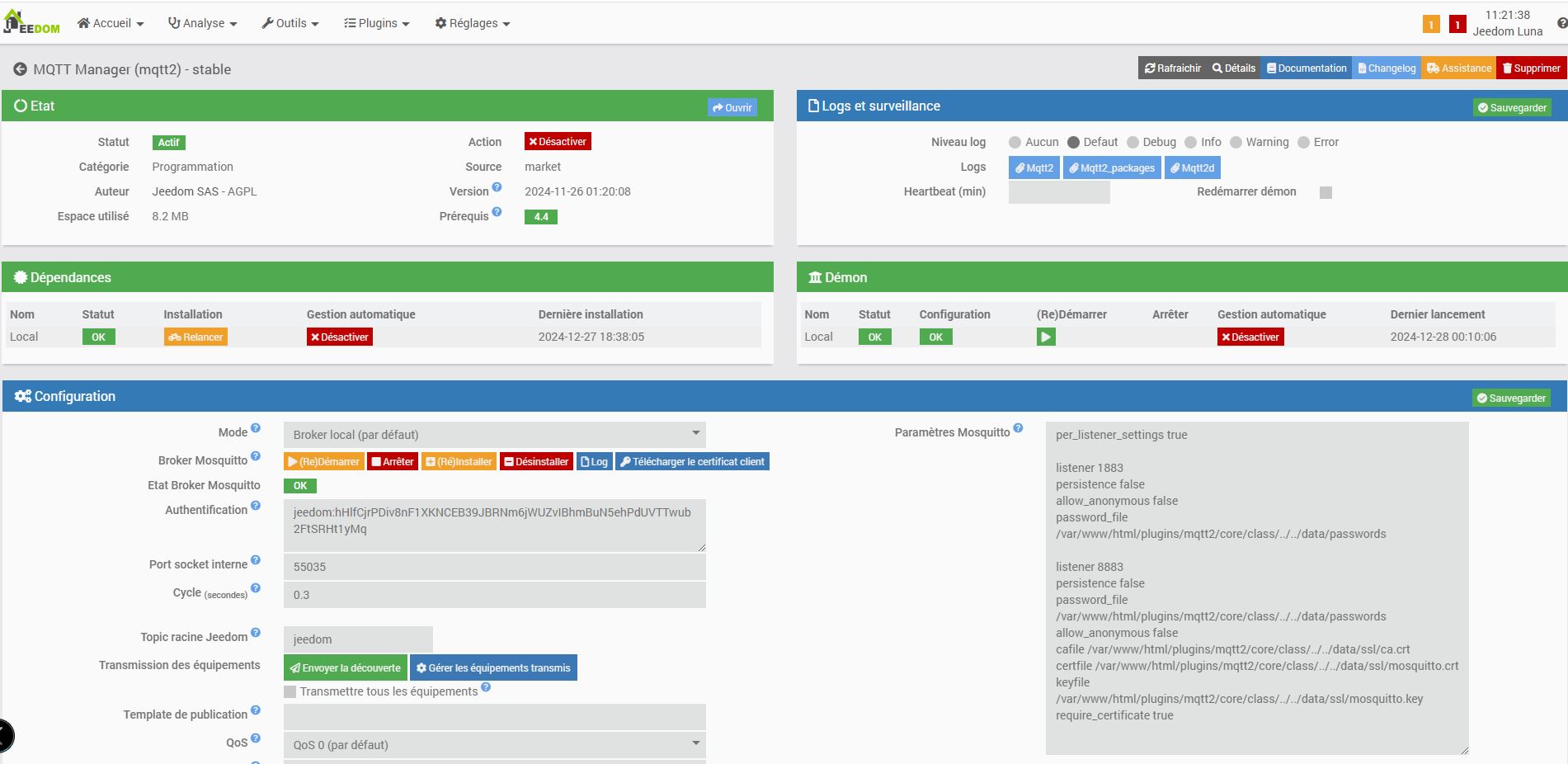Open the Accueil menu
Screen dimensions: 1568x764
(111, 23)
